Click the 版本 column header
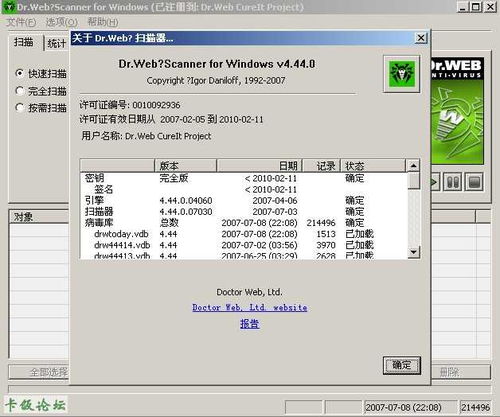500x417 pixels. (x=186, y=166)
